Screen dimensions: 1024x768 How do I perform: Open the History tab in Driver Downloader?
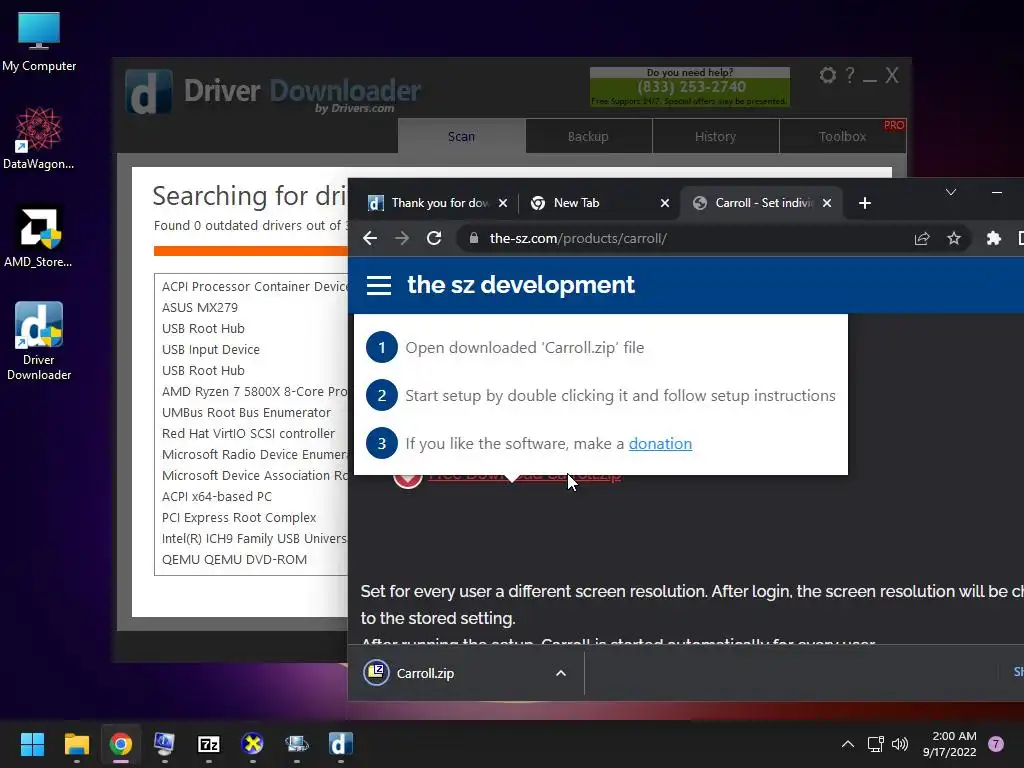[x=715, y=136]
